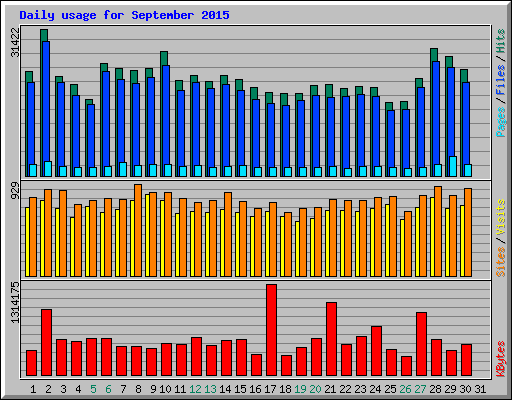Click the 929 visits axis value
Image resolution: width=512 pixels, height=400 pixels.
[15, 191]
